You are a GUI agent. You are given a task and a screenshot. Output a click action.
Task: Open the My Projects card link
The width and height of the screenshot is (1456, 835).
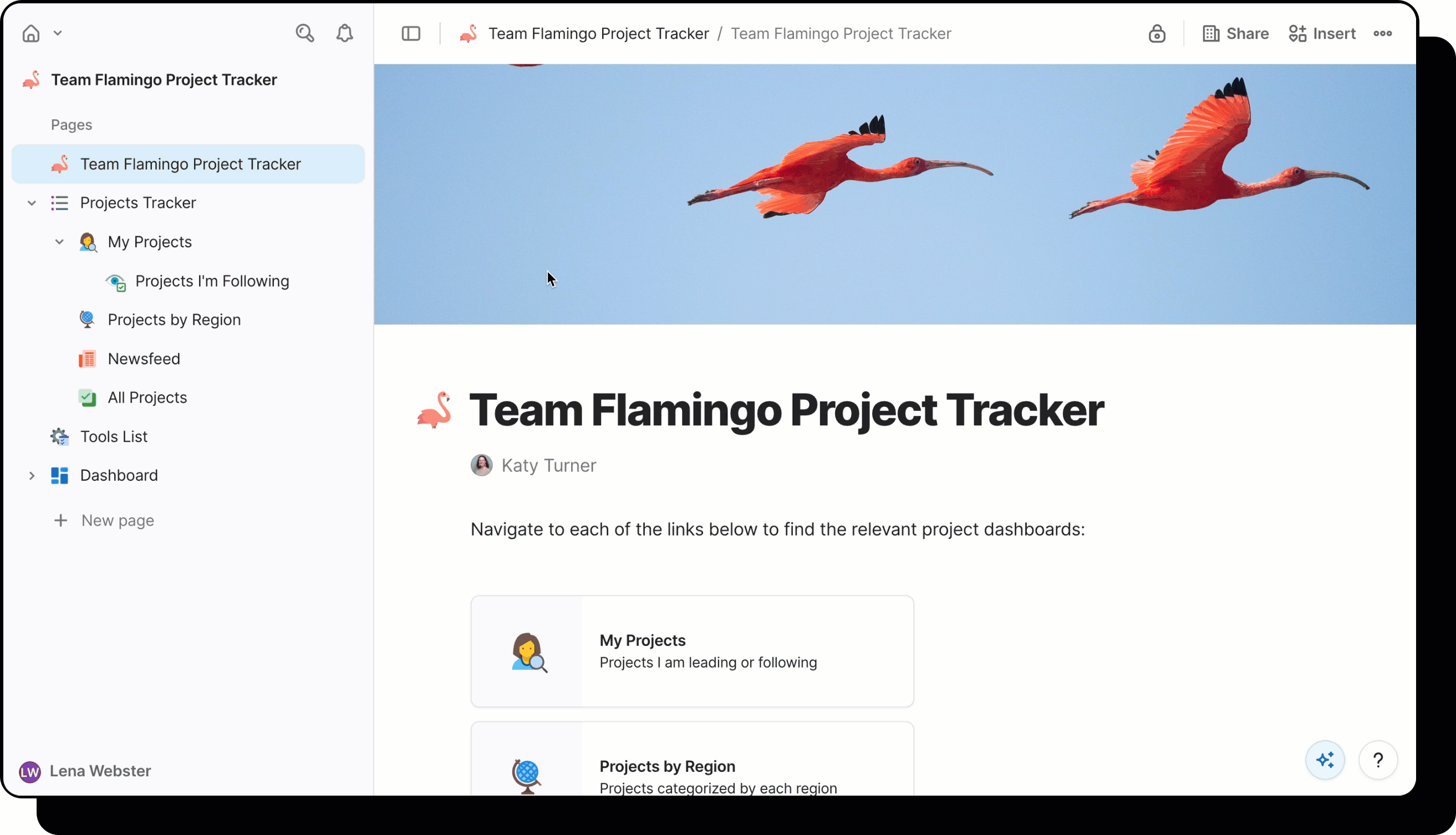click(x=691, y=651)
